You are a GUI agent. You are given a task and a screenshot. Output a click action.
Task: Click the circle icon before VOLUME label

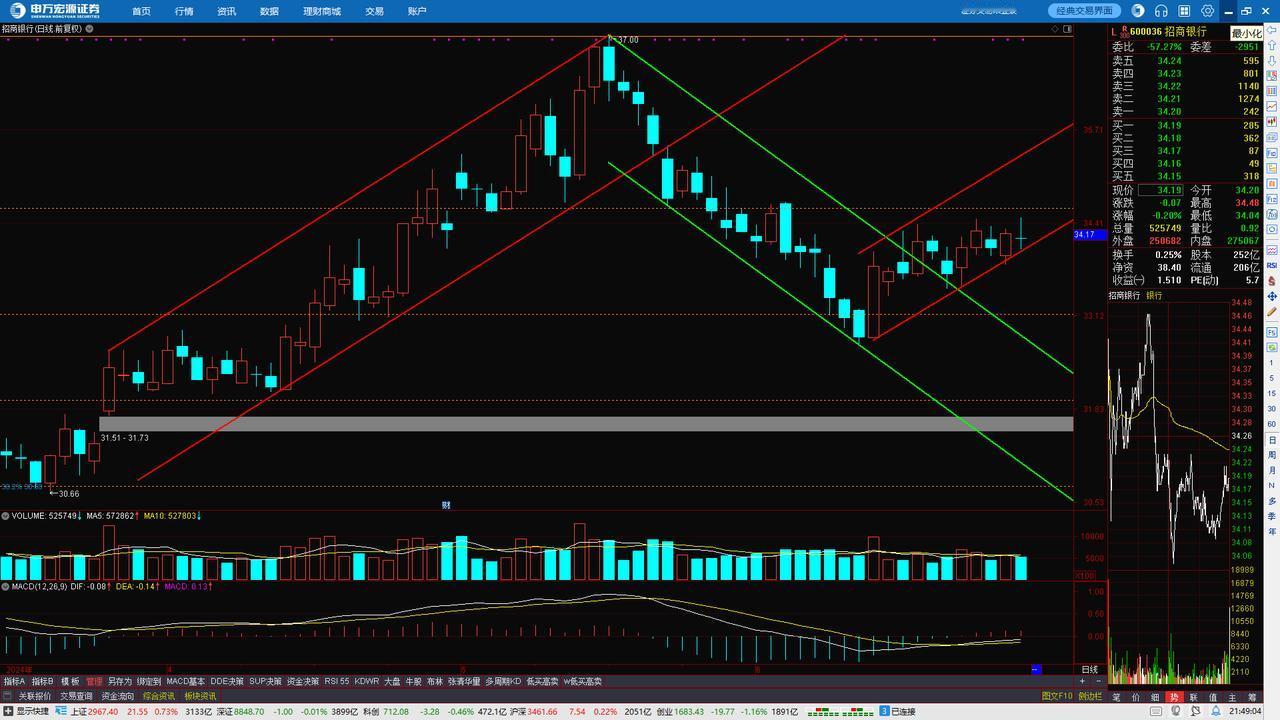4,516
